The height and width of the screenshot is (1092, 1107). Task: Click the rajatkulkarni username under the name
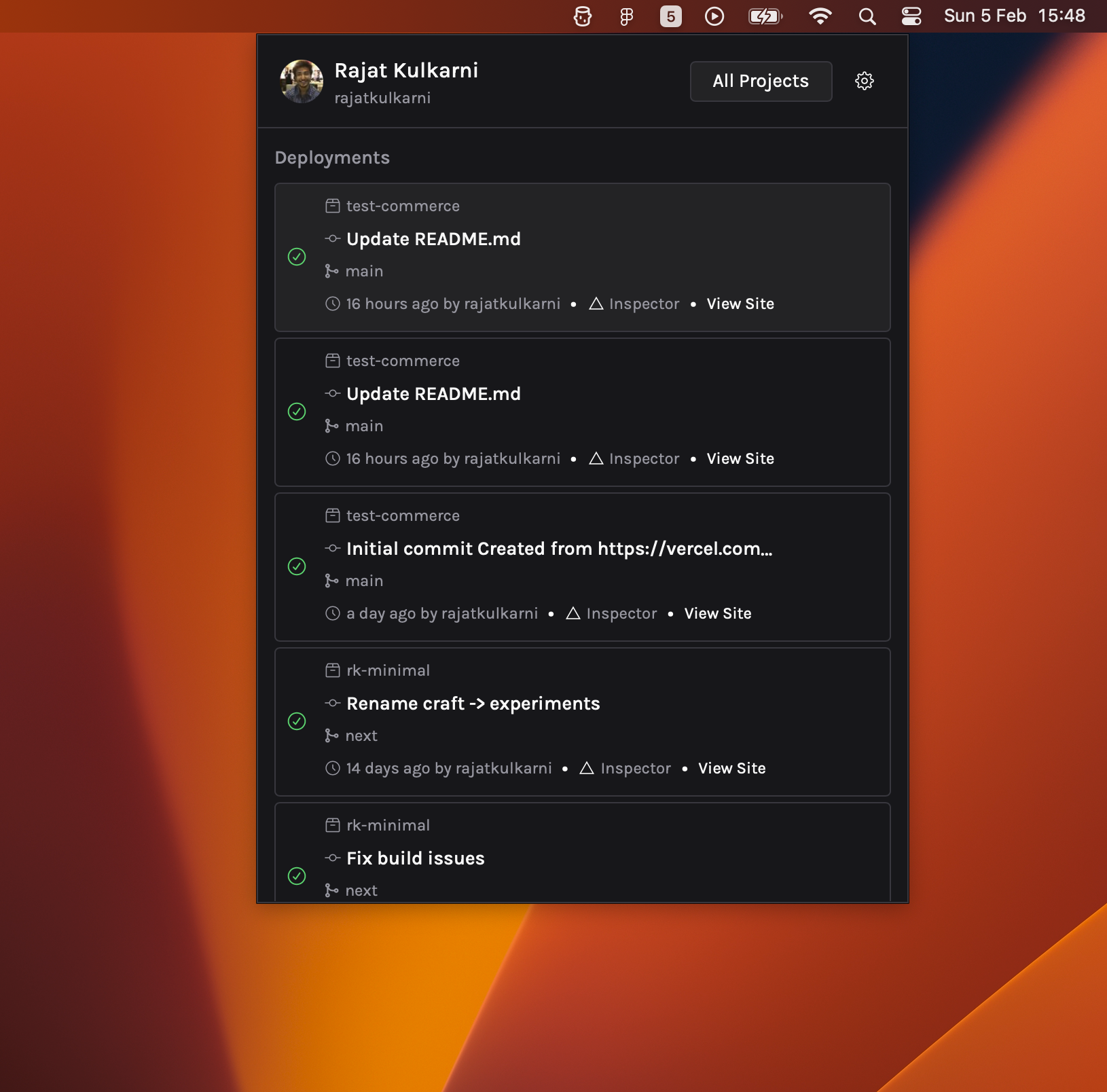pos(382,98)
